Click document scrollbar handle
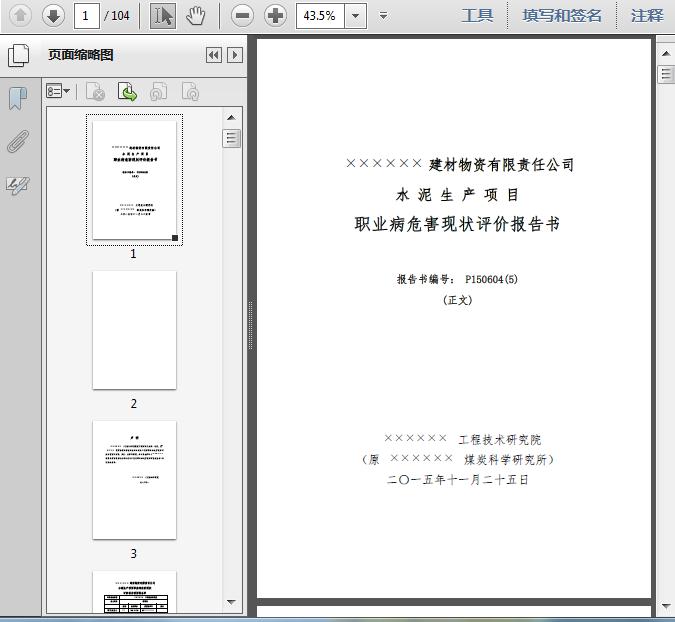 point(666,74)
